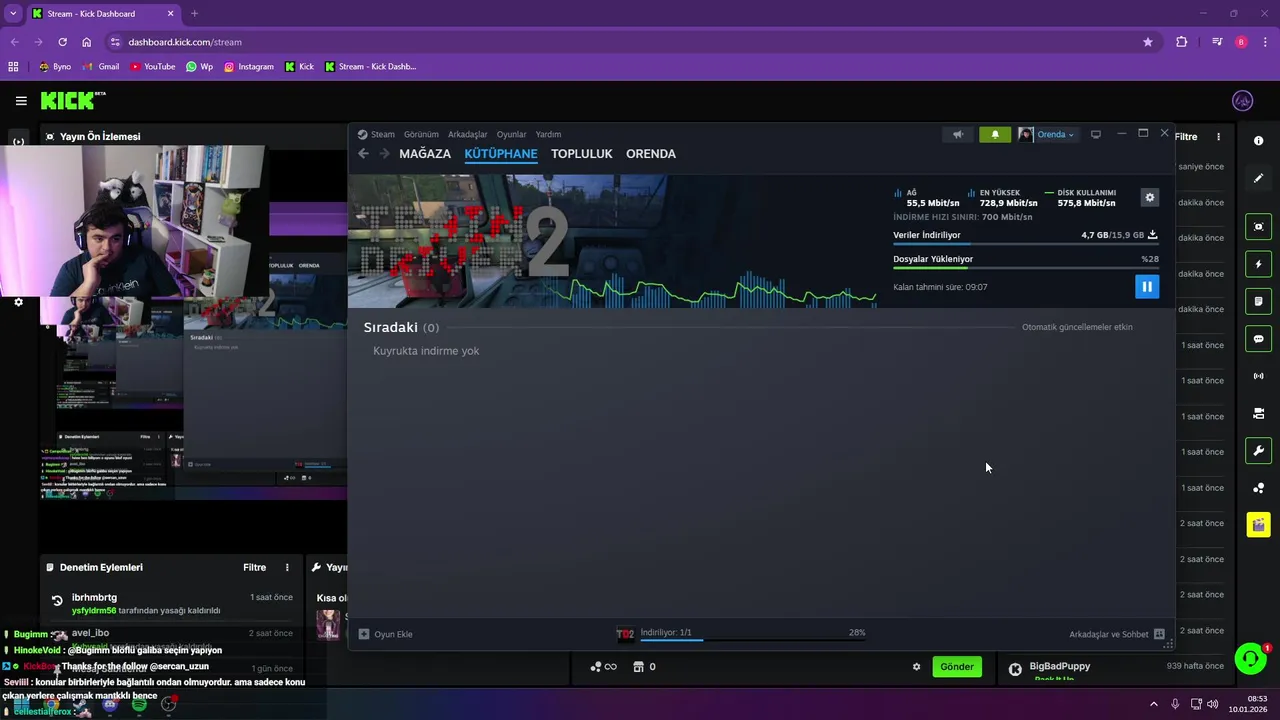
Task: Click the points dots icon in Kick sidebar
Action: [x=1259, y=488]
